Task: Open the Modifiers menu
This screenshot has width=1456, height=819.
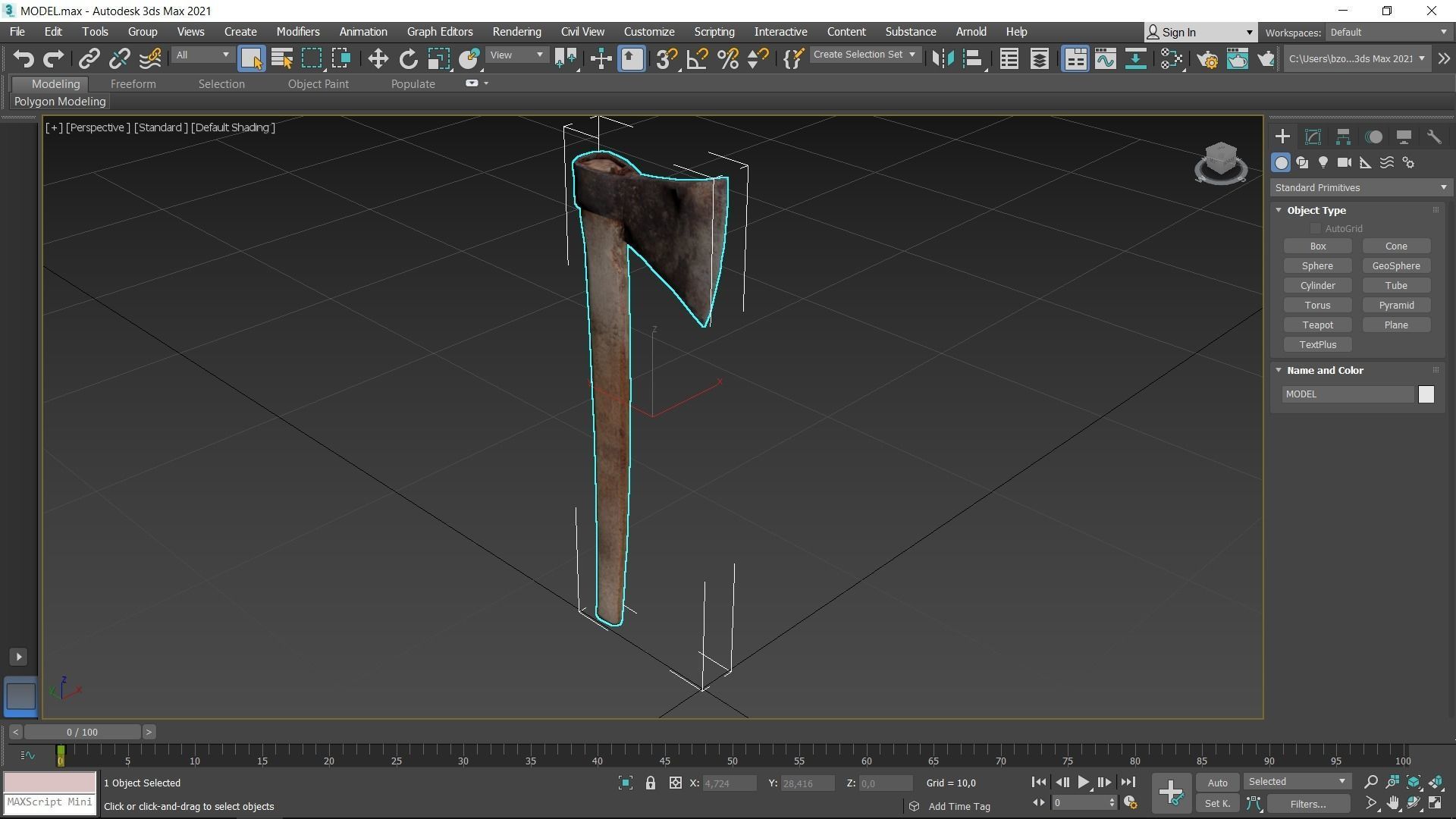Action: click(x=297, y=32)
